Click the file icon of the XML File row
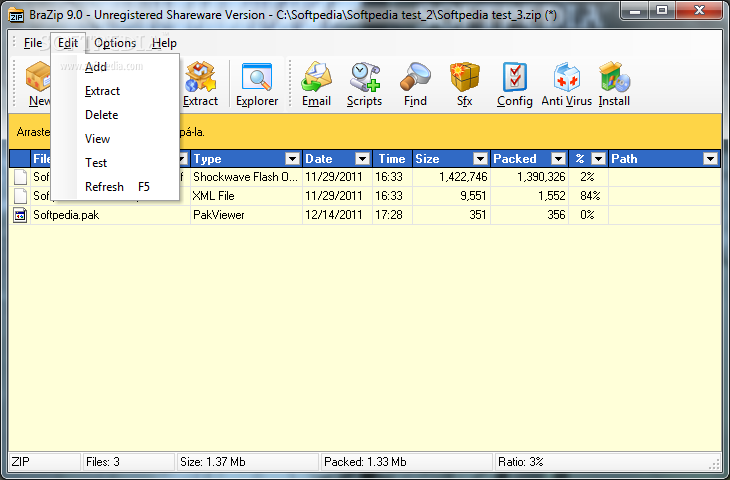 pos(20,196)
